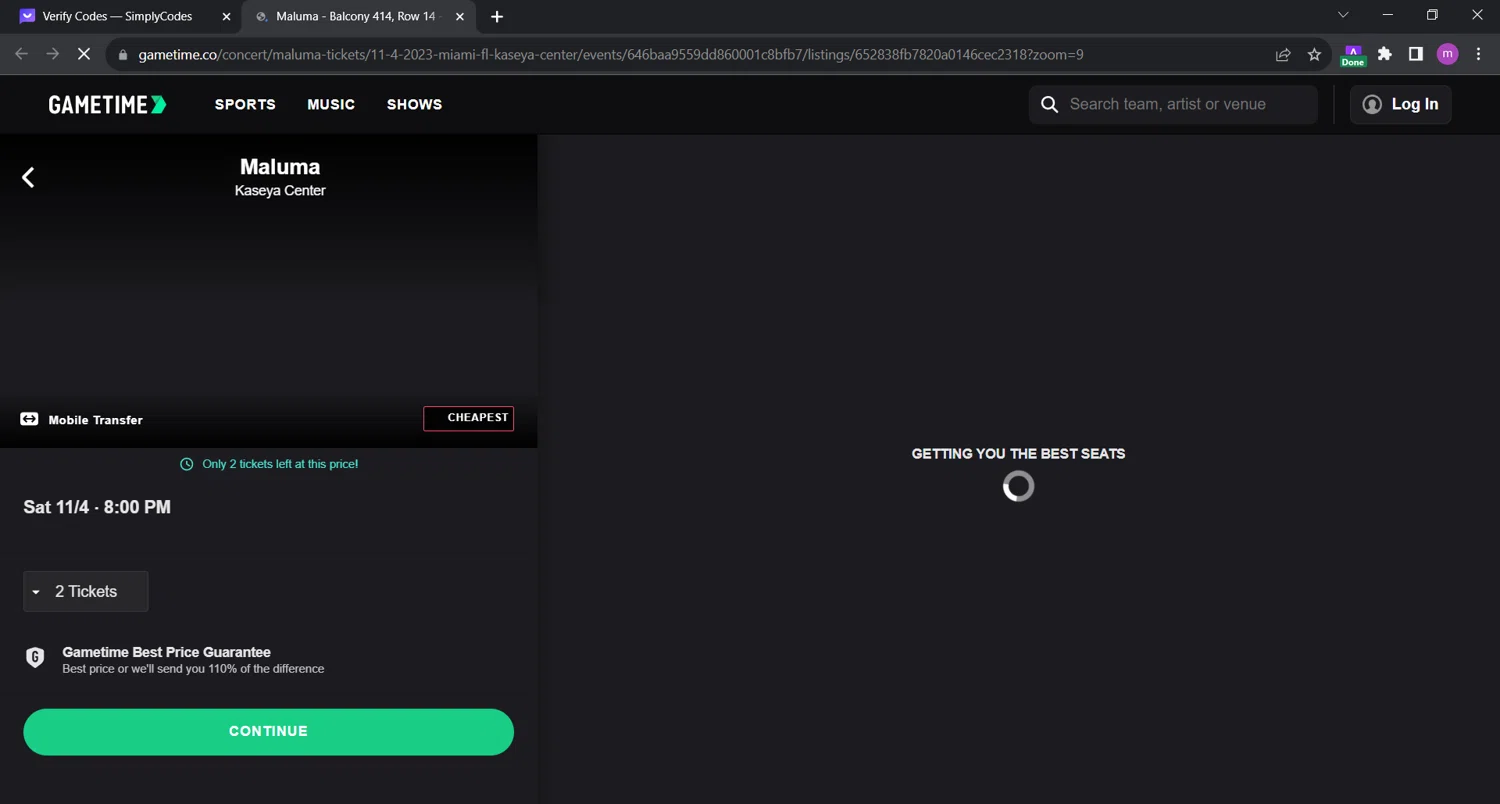
Task: Click the Mobile Transfer ticket icon
Action: click(29, 419)
